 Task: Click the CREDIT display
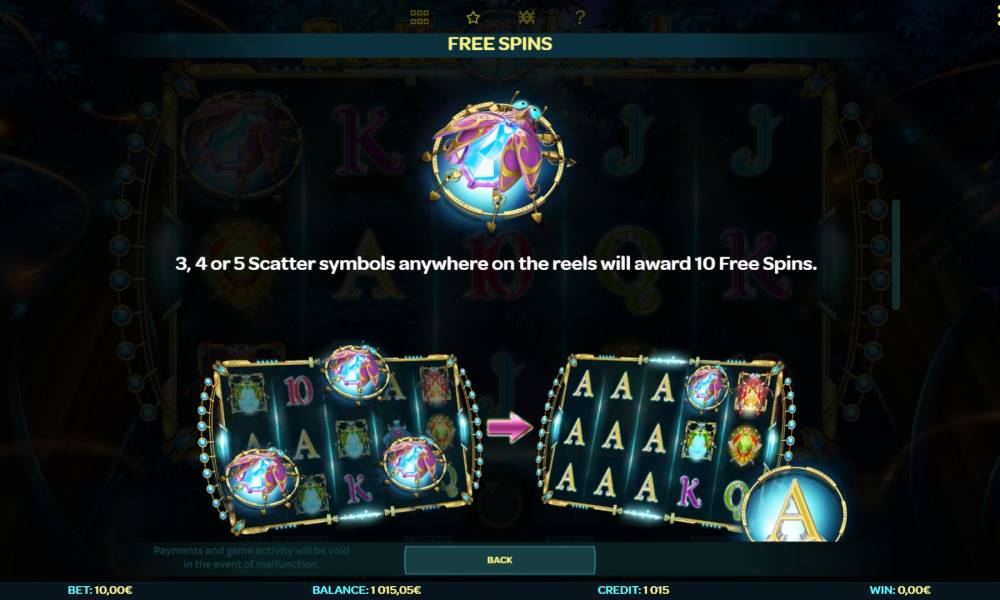(x=633, y=590)
